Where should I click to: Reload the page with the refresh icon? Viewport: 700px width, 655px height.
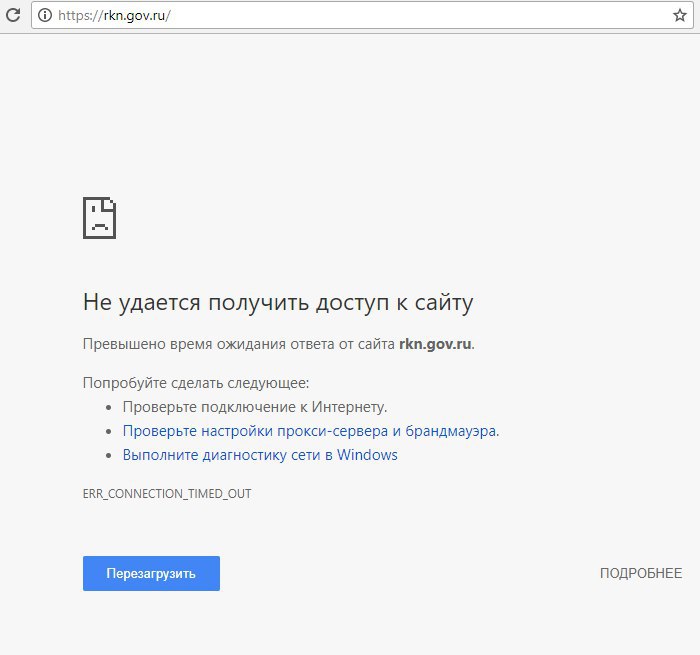click(13, 15)
